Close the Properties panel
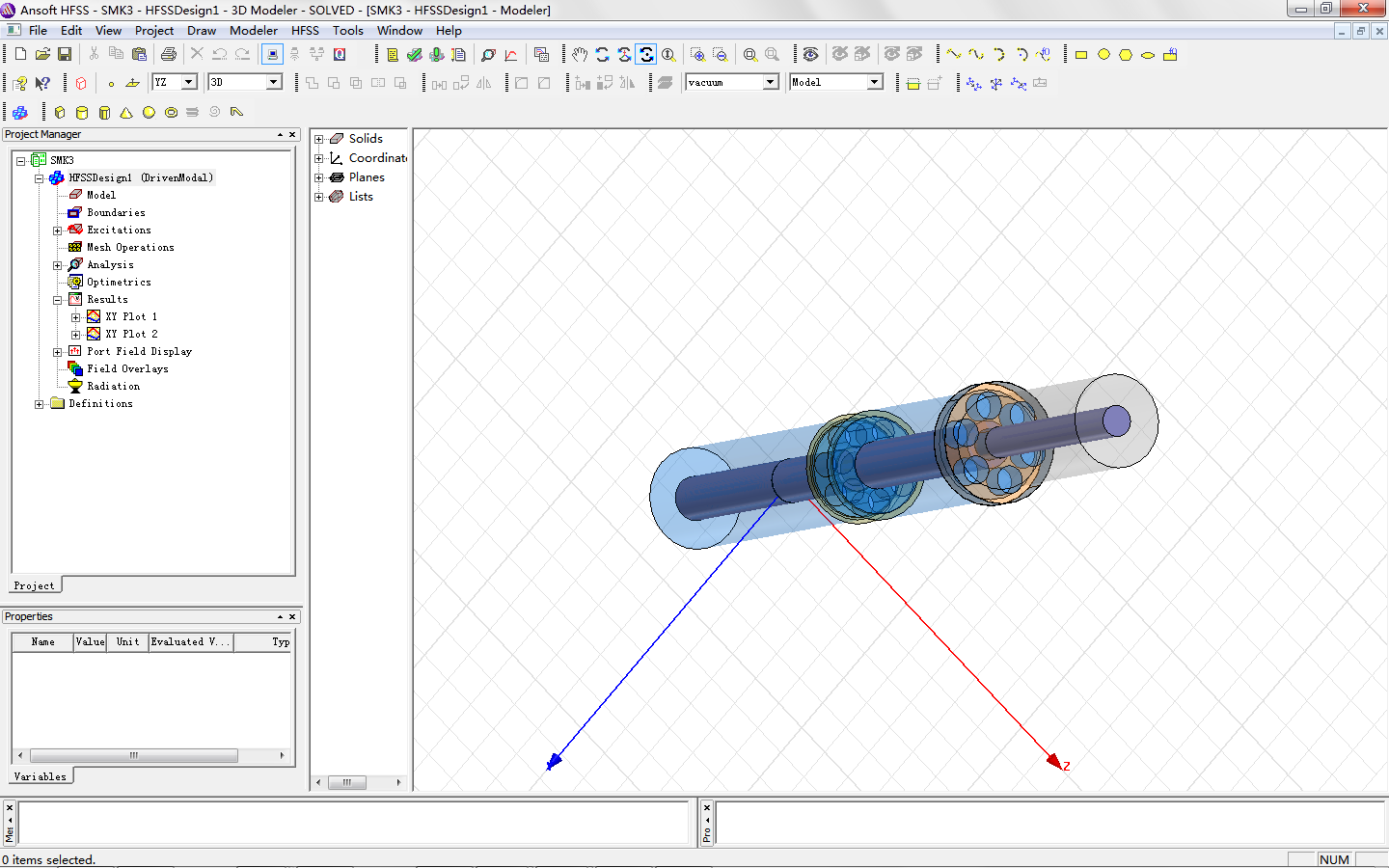This screenshot has height=868, width=1389. point(292,617)
